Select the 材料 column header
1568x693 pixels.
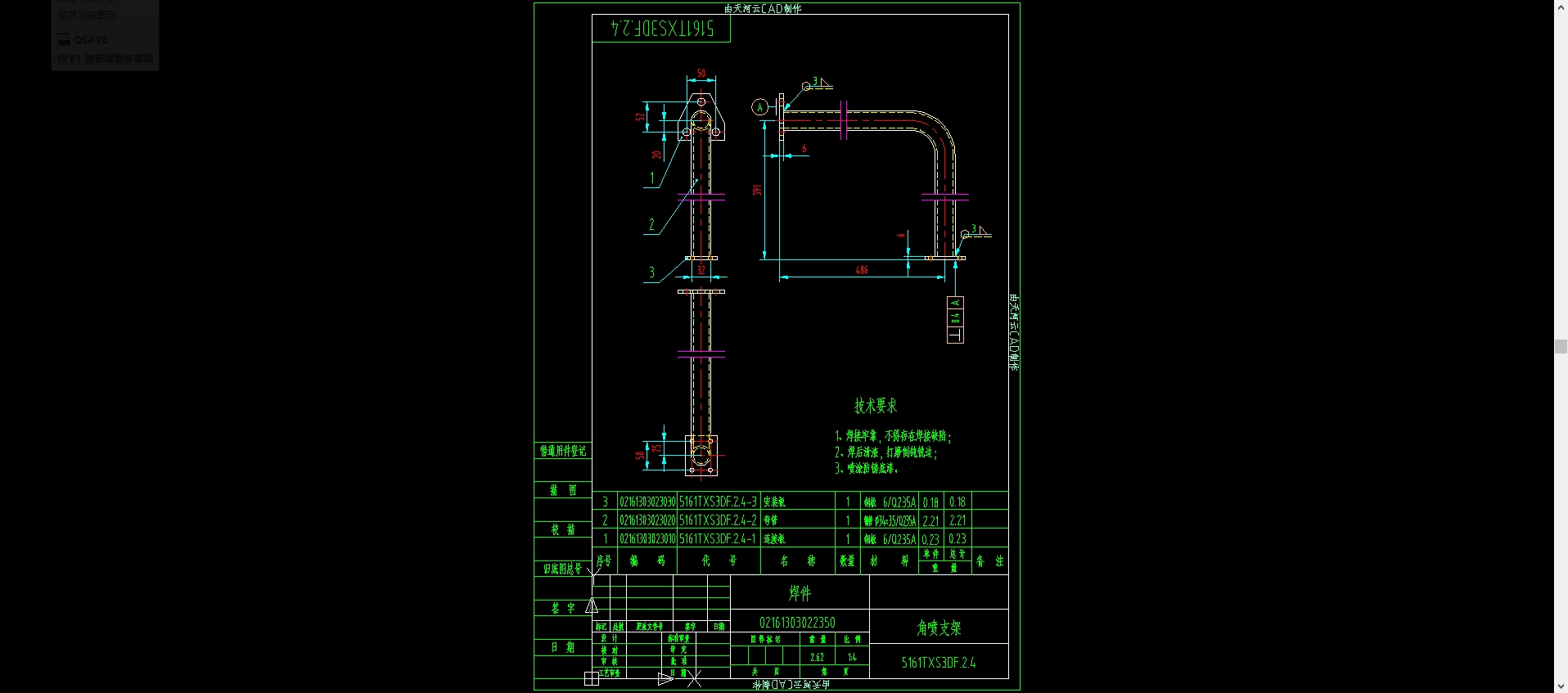890,560
